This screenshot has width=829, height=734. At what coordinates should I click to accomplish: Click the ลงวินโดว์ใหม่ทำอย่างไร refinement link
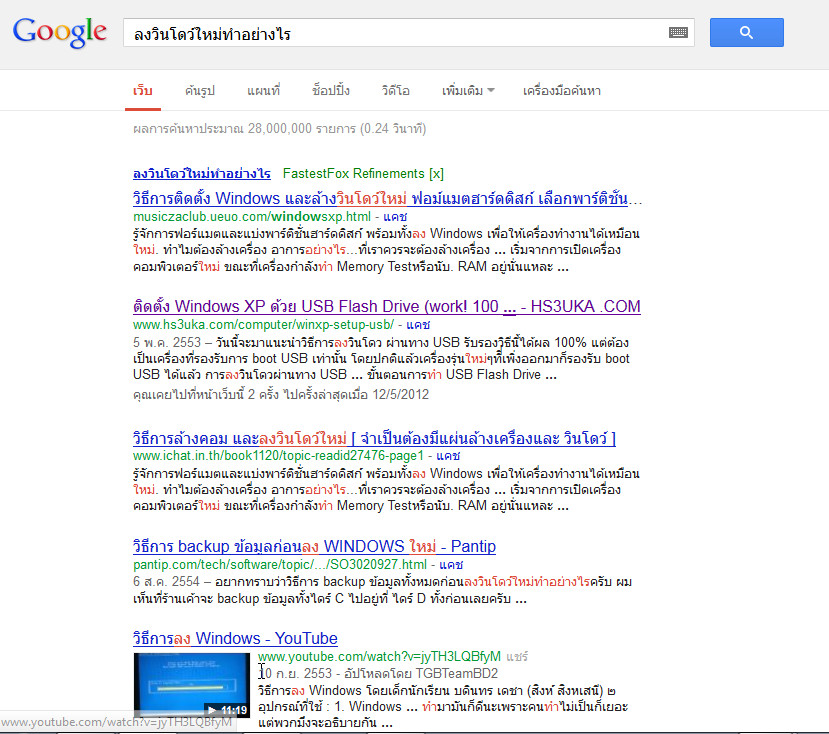pos(201,173)
